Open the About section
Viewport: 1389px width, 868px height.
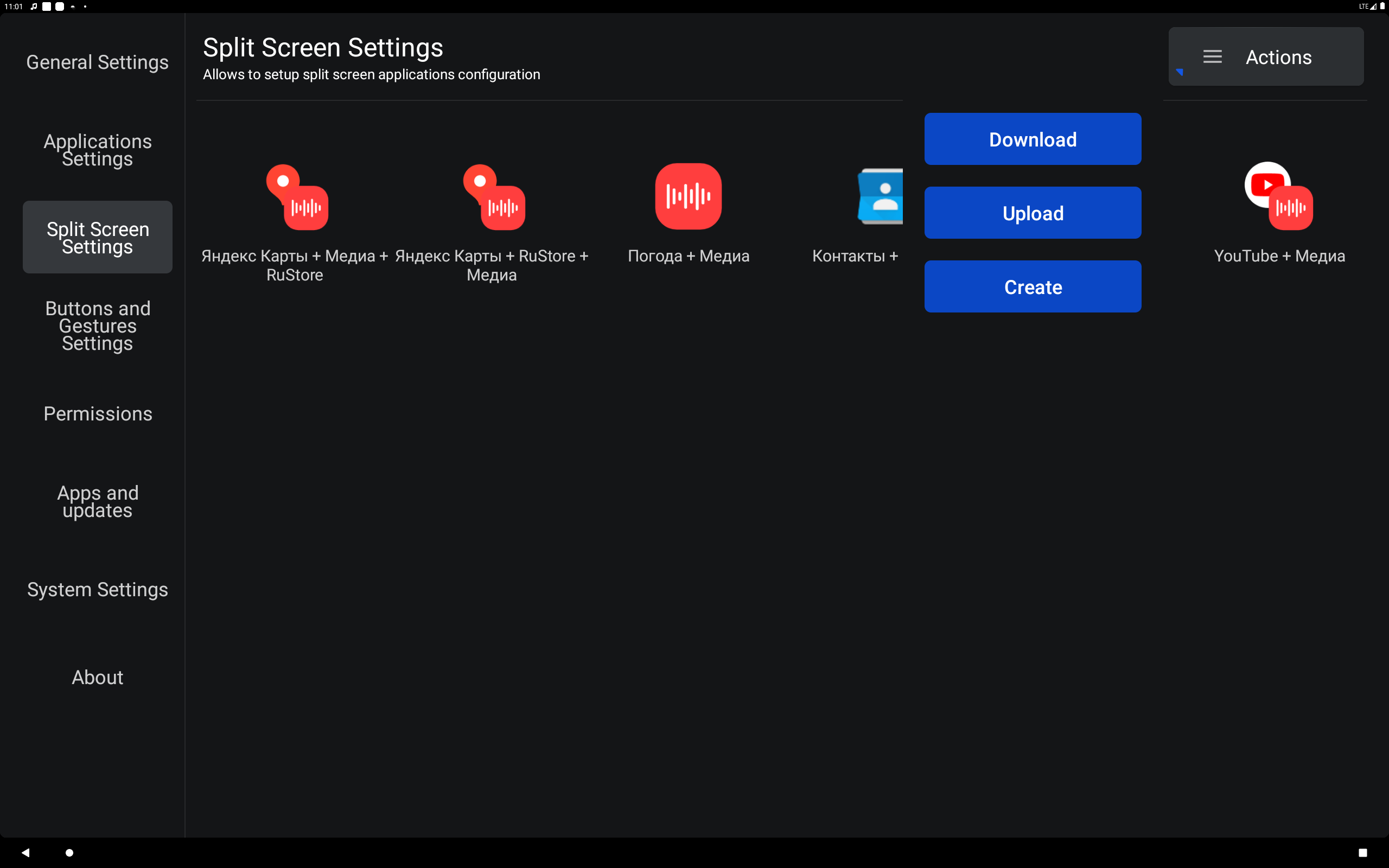coord(98,678)
